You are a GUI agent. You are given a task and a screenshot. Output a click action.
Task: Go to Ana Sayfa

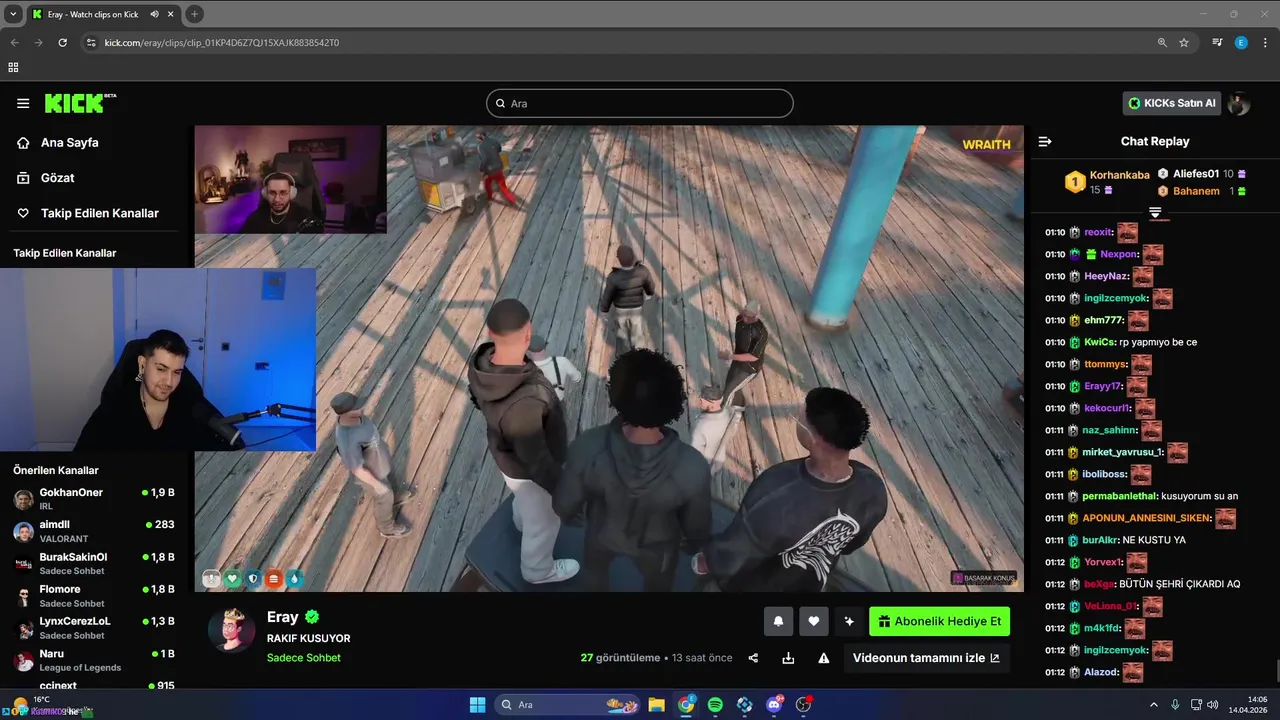coord(69,143)
